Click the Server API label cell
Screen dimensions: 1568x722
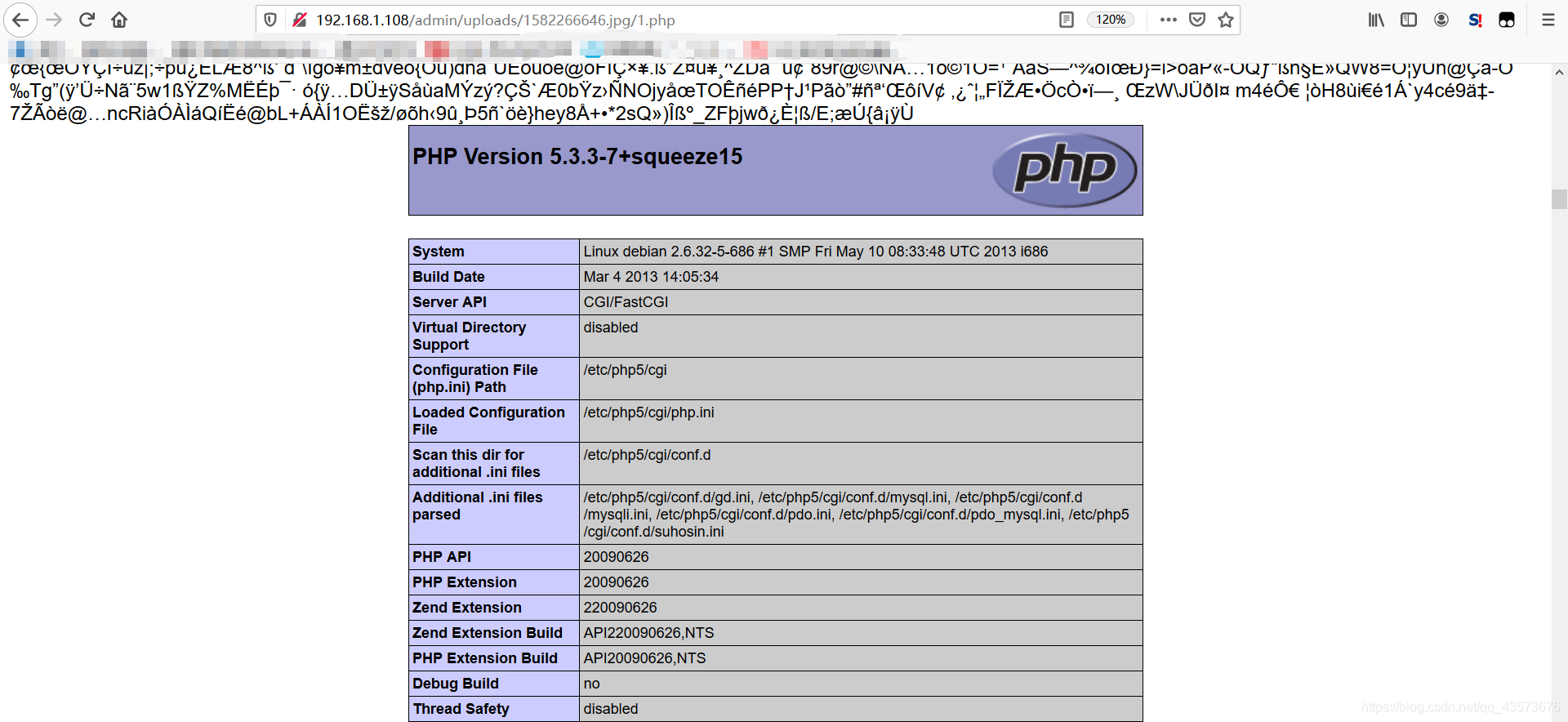click(494, 302)
